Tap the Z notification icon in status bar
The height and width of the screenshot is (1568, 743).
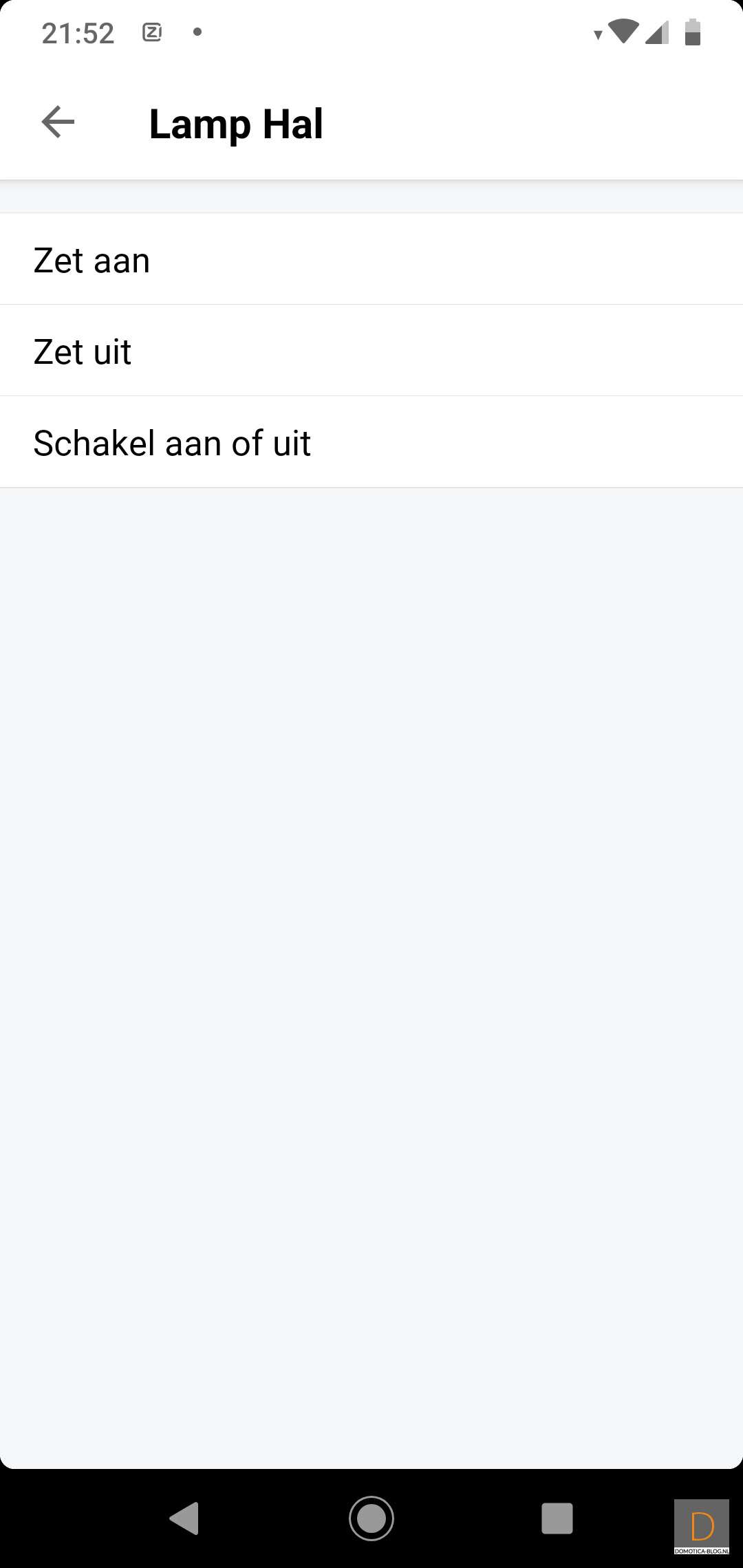(152, 32)
